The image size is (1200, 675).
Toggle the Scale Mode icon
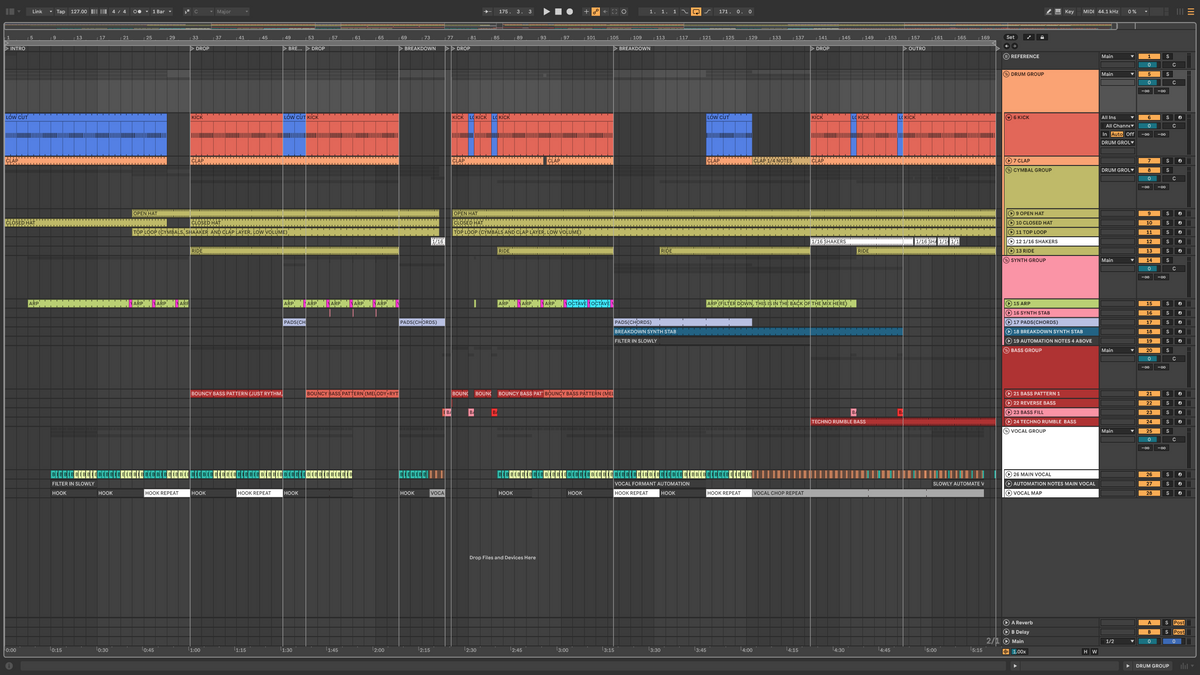[187, 11]
